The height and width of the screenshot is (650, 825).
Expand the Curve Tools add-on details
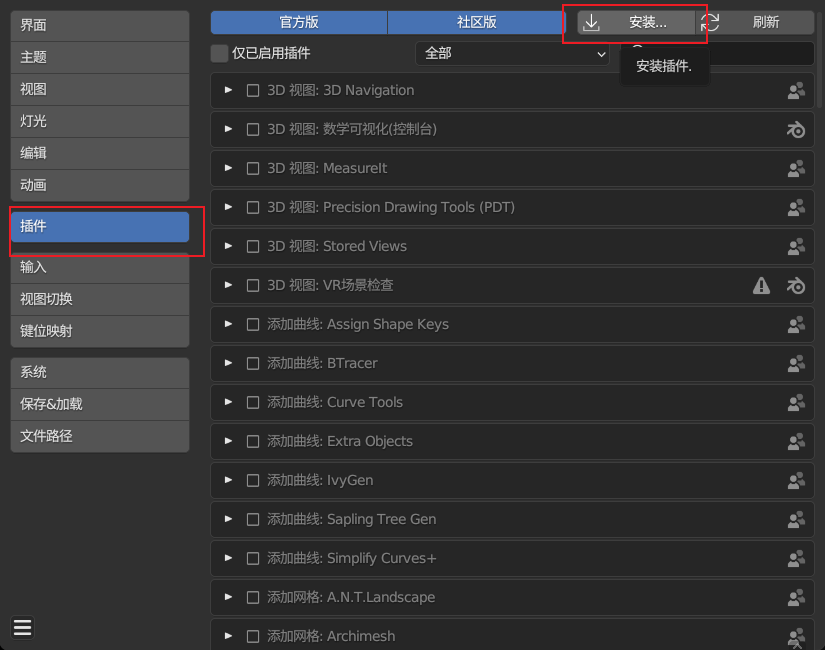point(228,402)
